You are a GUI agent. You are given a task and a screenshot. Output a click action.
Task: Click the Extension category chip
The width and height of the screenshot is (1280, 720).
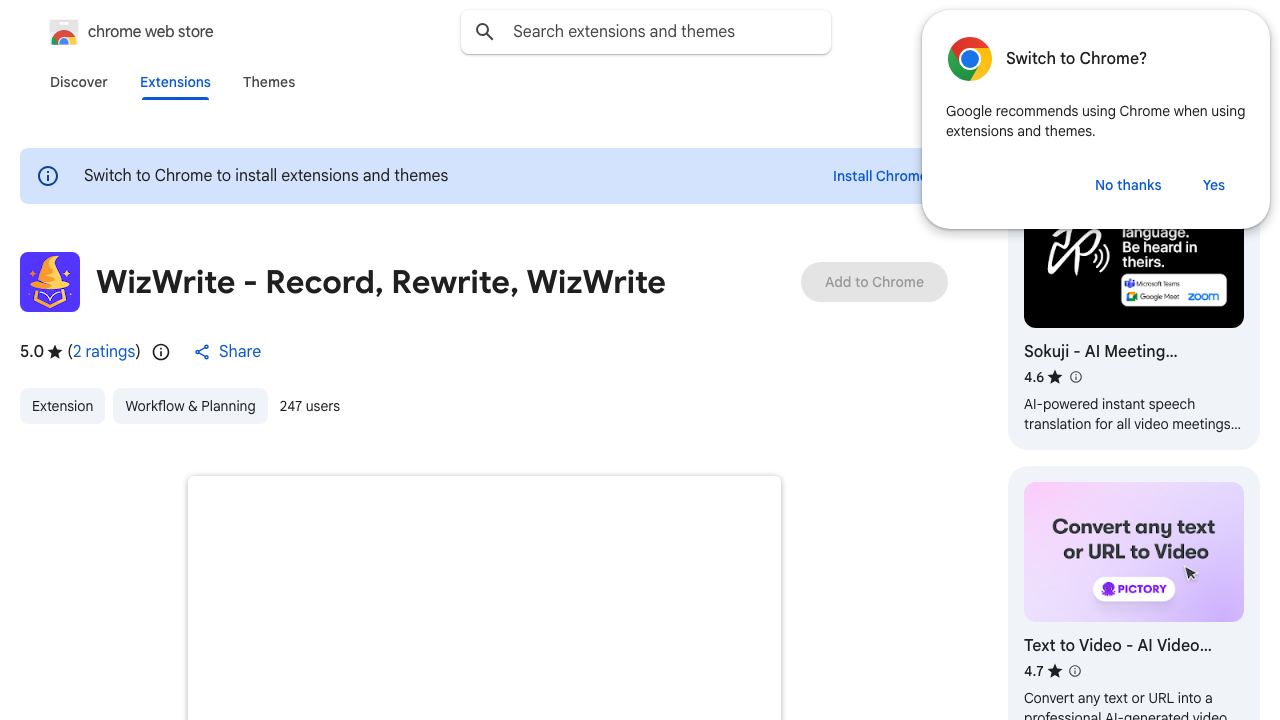coord(62,406)
